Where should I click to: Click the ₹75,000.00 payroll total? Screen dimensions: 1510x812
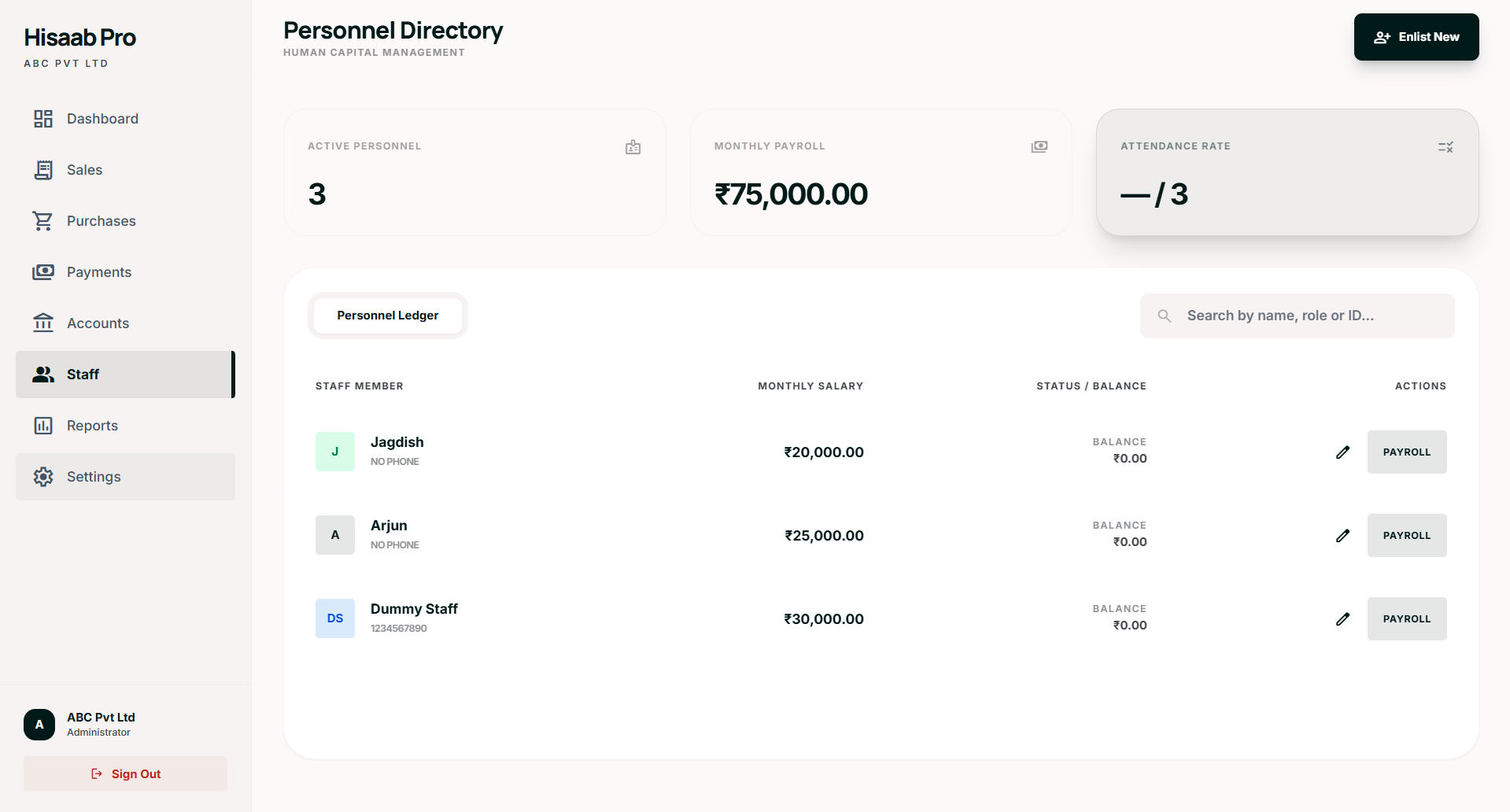tap(791, 194)
